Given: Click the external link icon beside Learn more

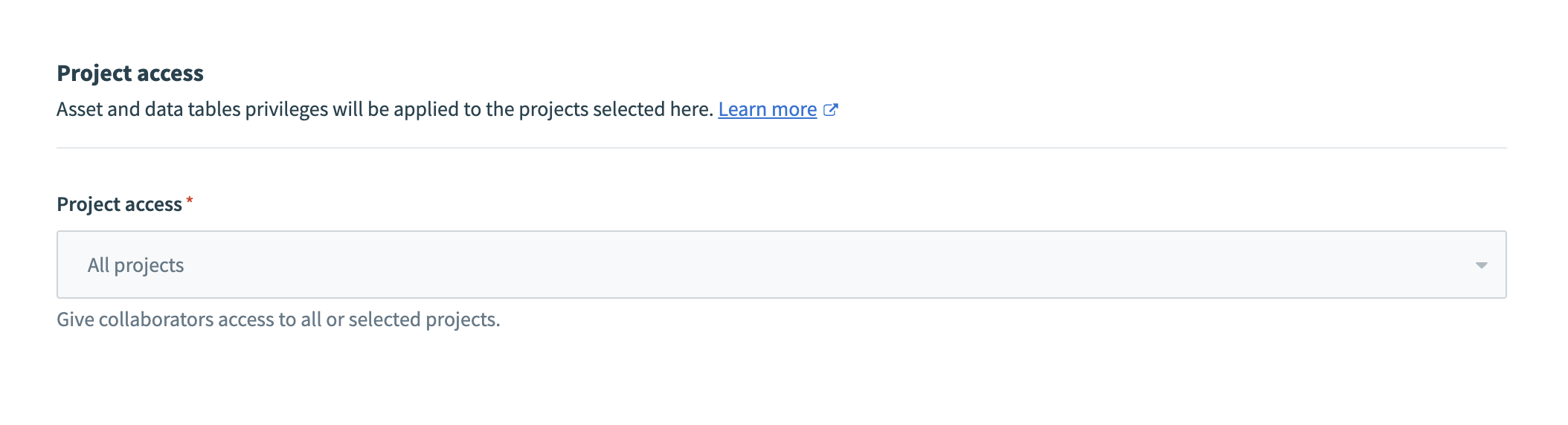Looking at the screenshot, I should [831, 110].
